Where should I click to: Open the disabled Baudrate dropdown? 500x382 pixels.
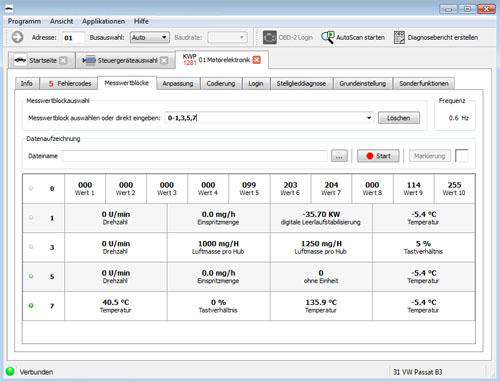point(227,37)
